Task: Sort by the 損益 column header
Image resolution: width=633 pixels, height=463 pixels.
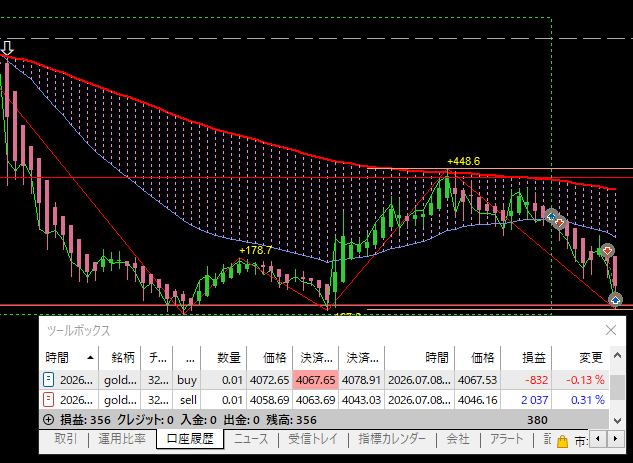Action: click(526, 357)
